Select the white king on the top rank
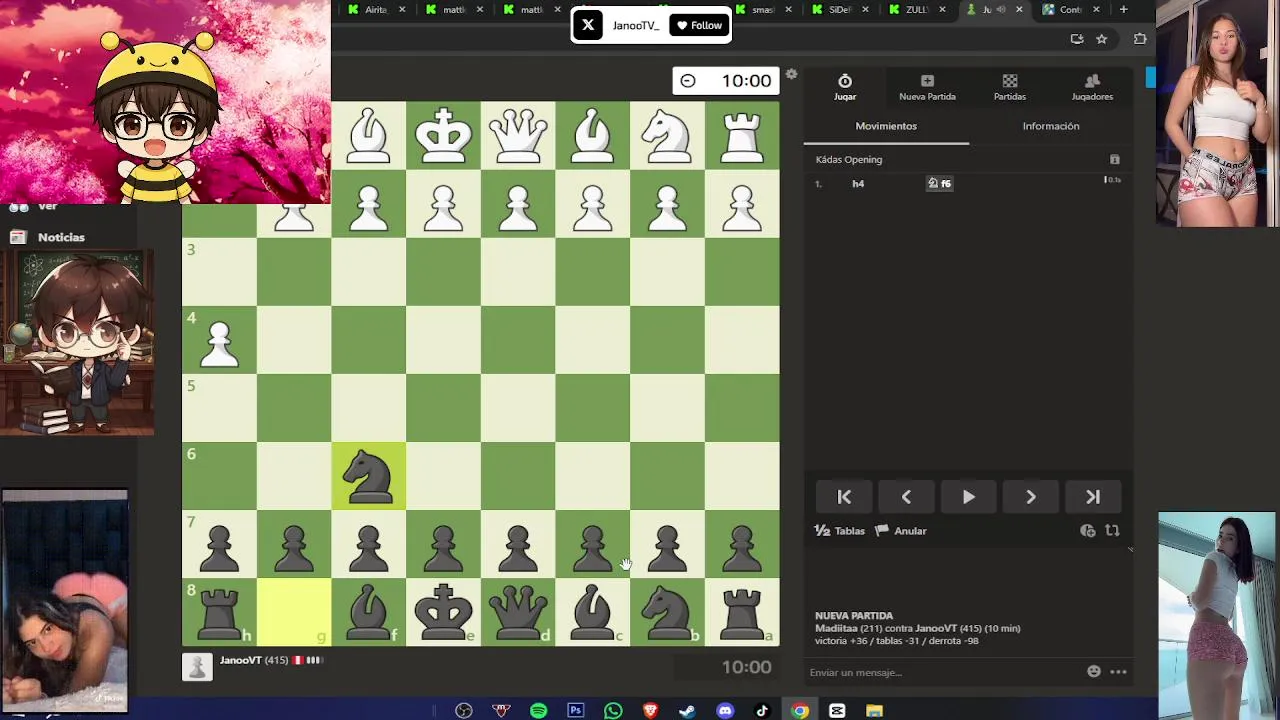1280x720 pixels. (x=443, y=135)
